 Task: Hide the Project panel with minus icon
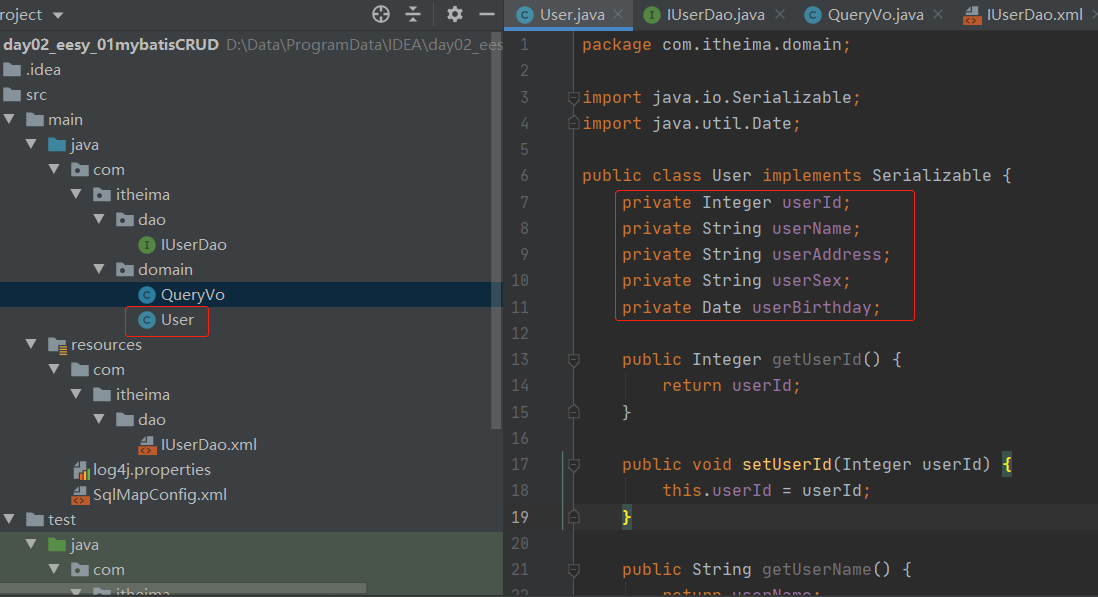coord(487,14)
